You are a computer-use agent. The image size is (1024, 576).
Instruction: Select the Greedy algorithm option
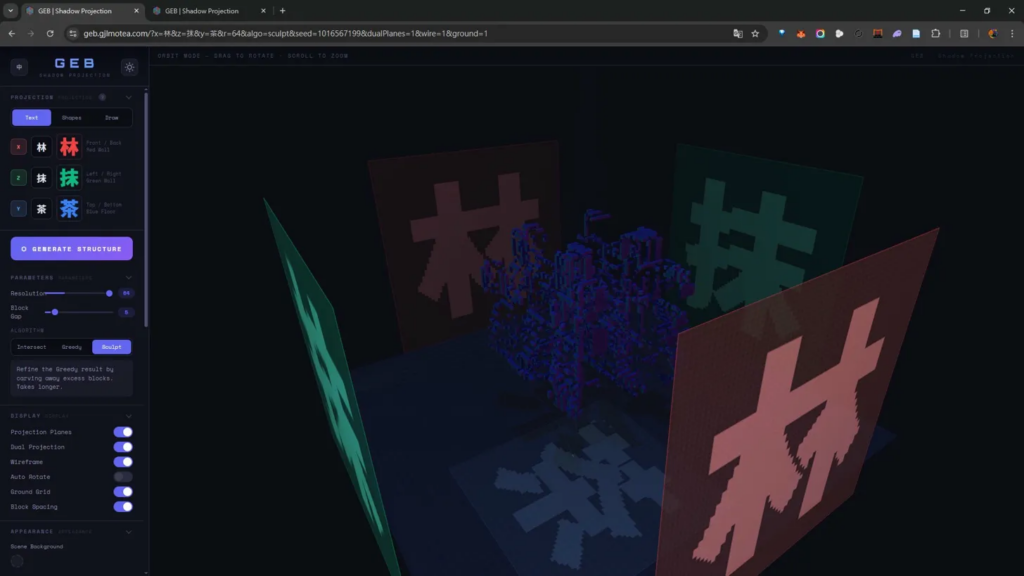71,347
